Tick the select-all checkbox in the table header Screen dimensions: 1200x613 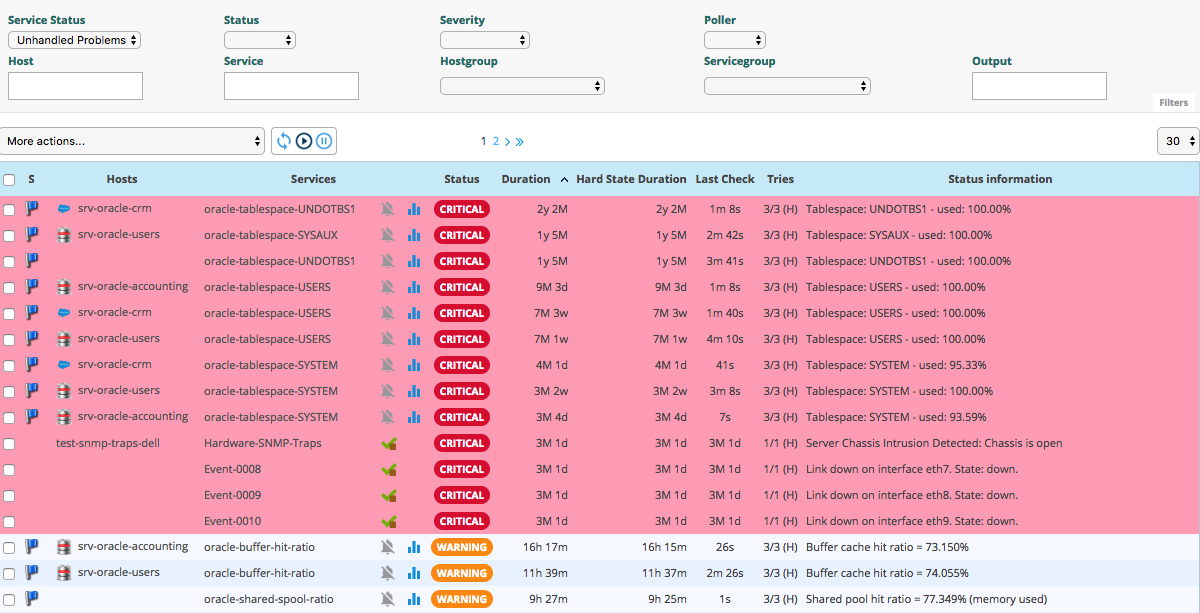(9, 180)
